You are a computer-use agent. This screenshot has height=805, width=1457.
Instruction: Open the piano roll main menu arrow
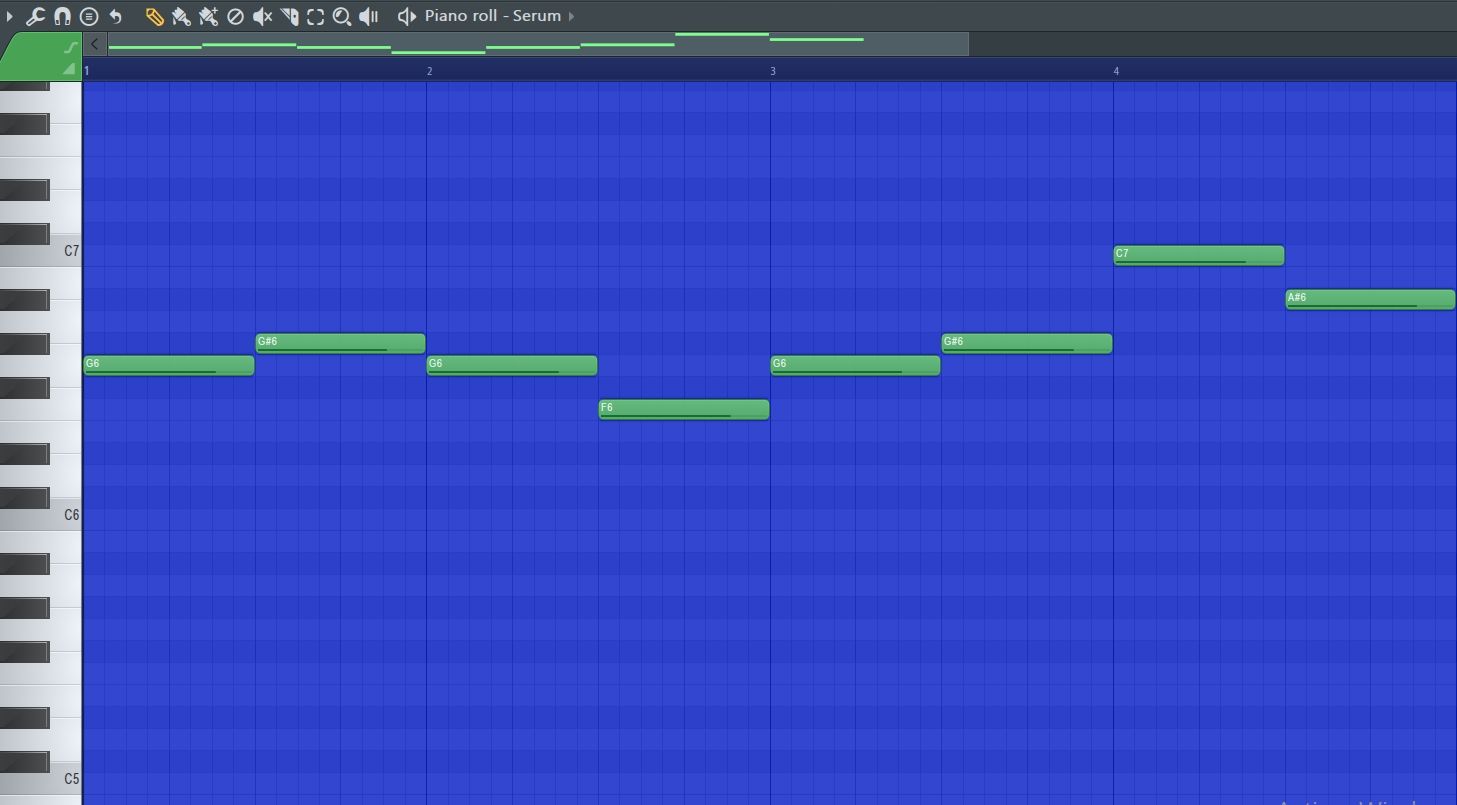(x=9, y=16)
